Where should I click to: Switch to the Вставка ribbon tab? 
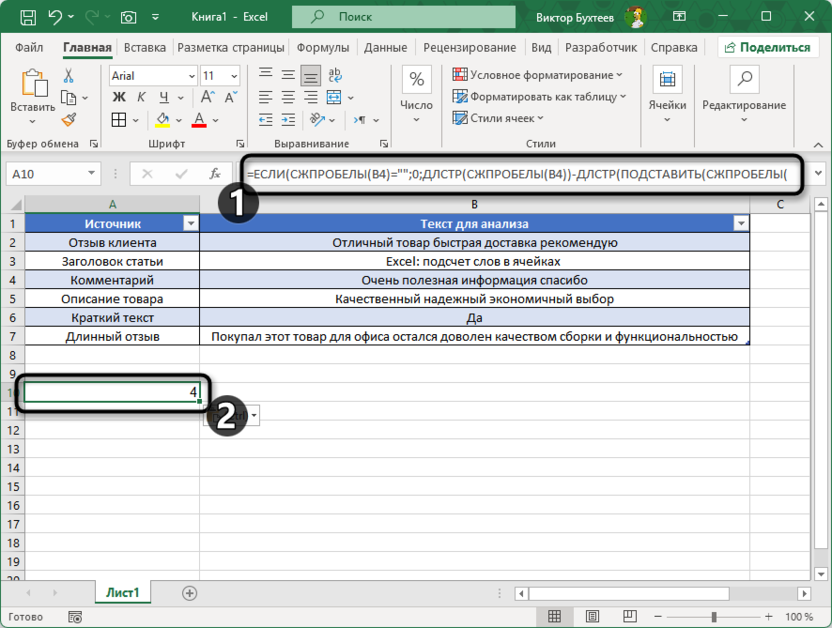click(x=145, y=47)
